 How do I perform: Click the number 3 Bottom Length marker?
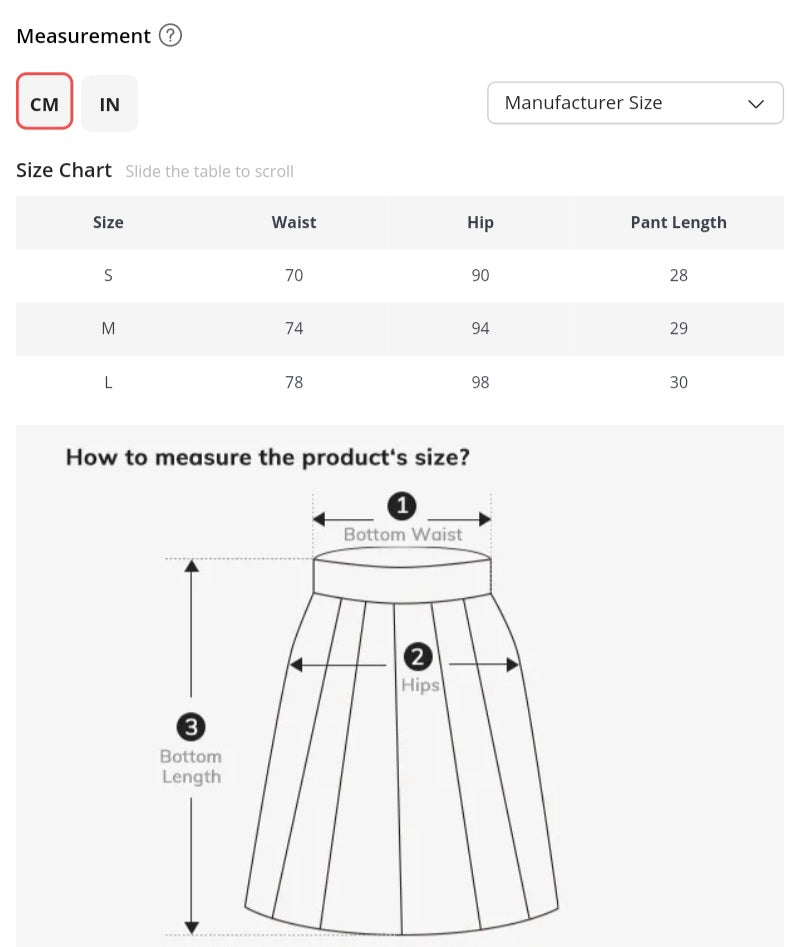191,727
